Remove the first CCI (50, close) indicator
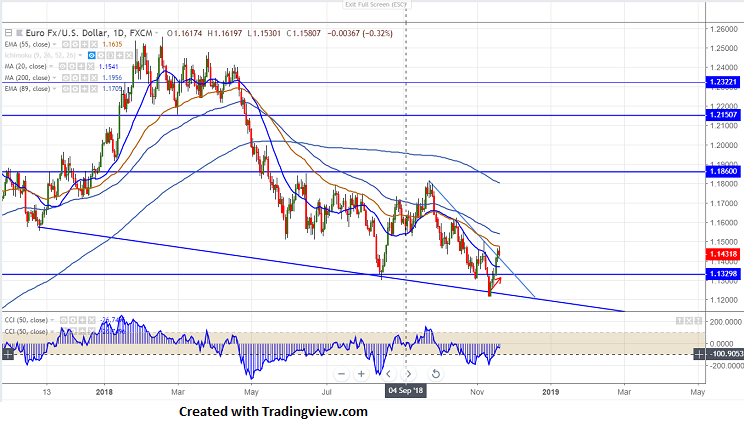Screen dimensions: 744x431 coord(92,320)
